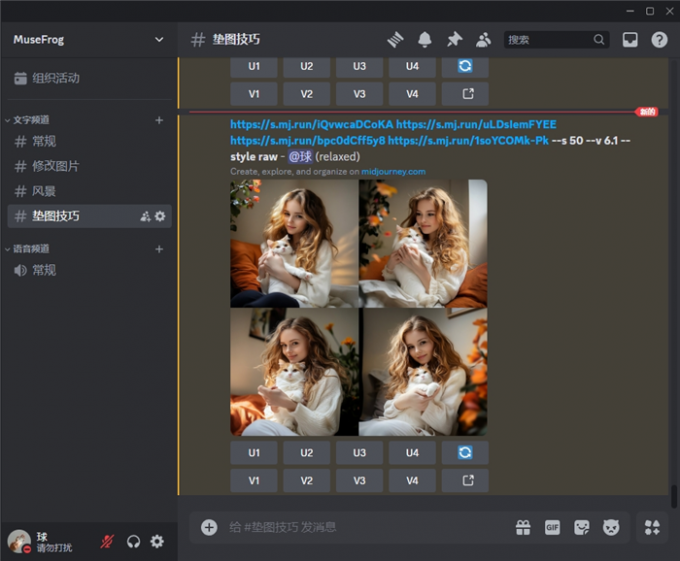Click V4 in the upper message row

click(x=412, y=94)
